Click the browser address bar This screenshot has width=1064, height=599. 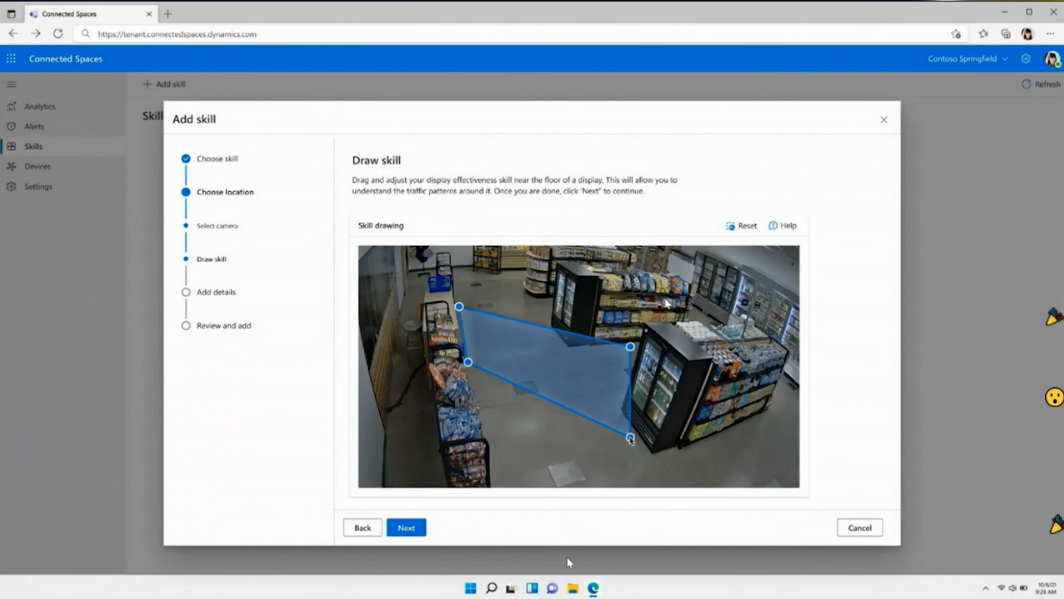tap(500, 34)
